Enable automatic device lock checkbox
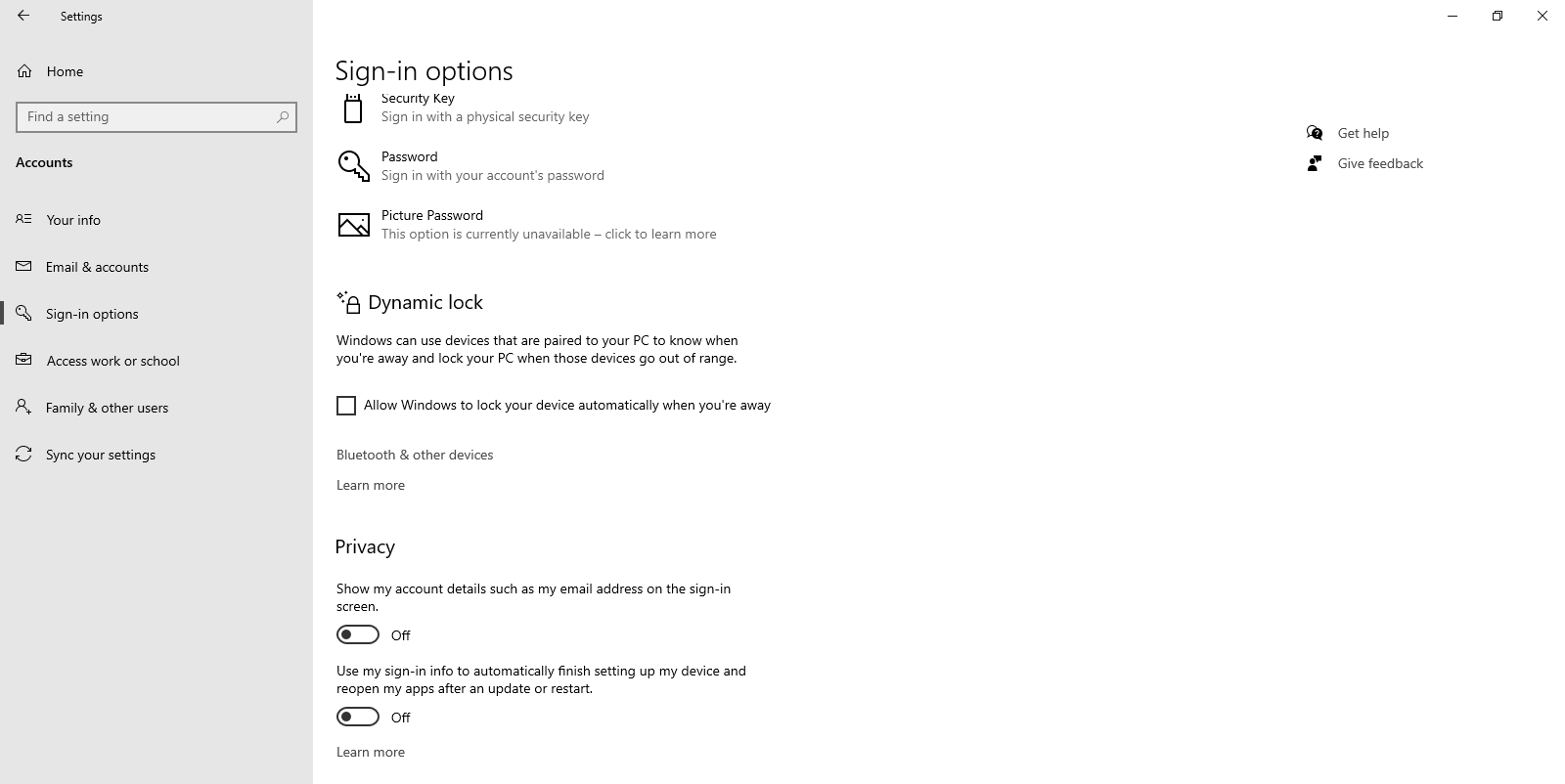This screenshot has width=1565, height=784. 346,406
